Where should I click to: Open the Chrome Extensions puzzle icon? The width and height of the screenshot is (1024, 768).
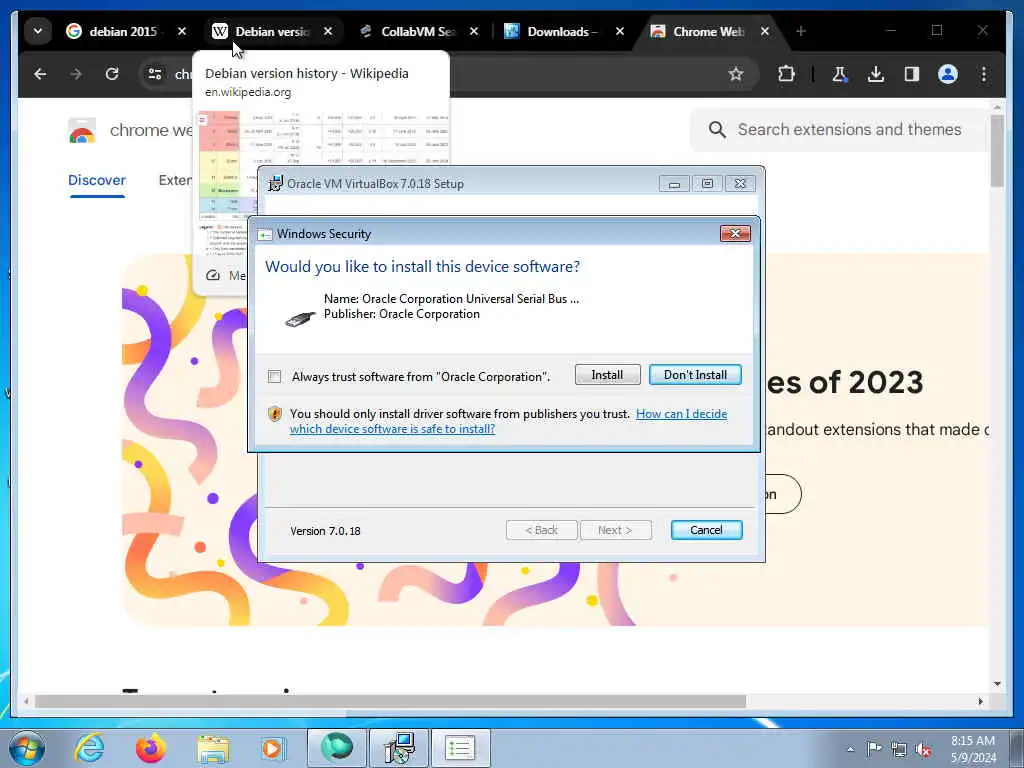click(786, 74)
